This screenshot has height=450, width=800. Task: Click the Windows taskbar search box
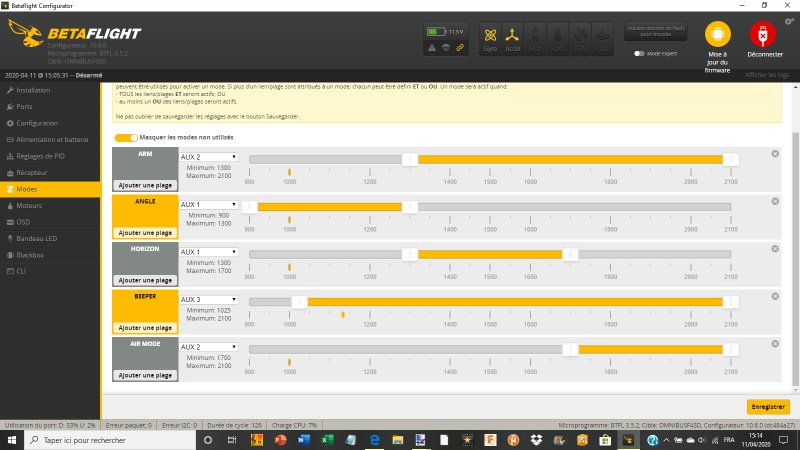(110, 440)
